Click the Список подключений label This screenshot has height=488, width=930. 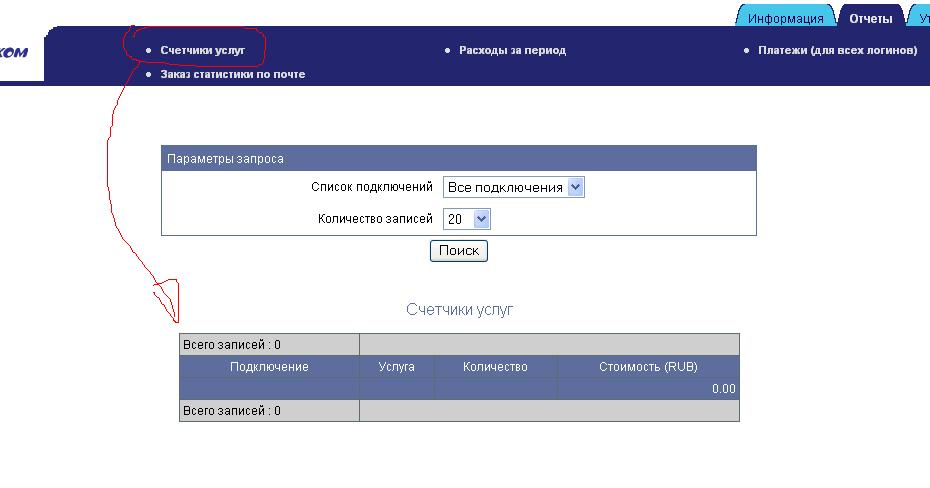[371, 187]
